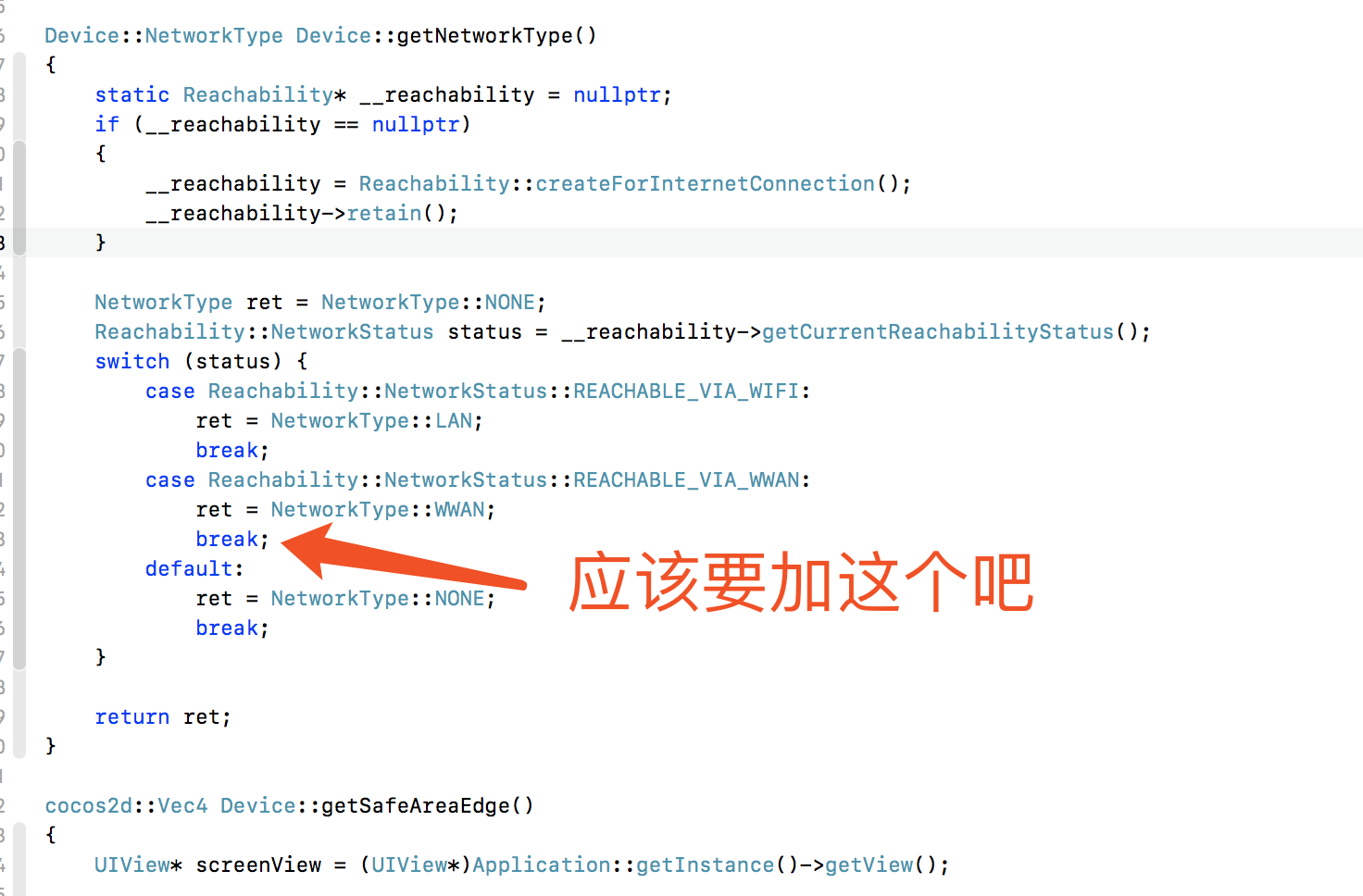Click the NetworkType::WWAN assignment value
The image size is (1363, 896).
(378, 510)
